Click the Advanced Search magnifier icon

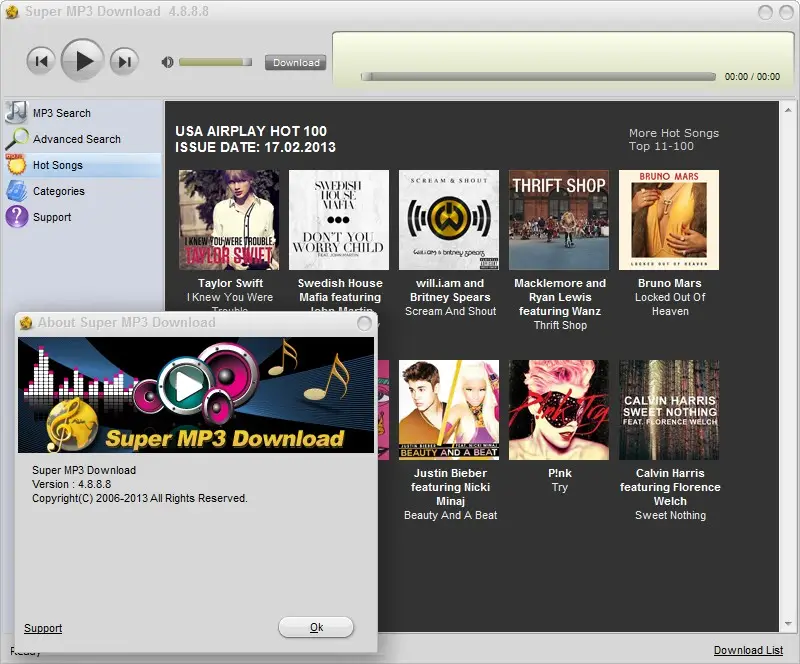16,139
